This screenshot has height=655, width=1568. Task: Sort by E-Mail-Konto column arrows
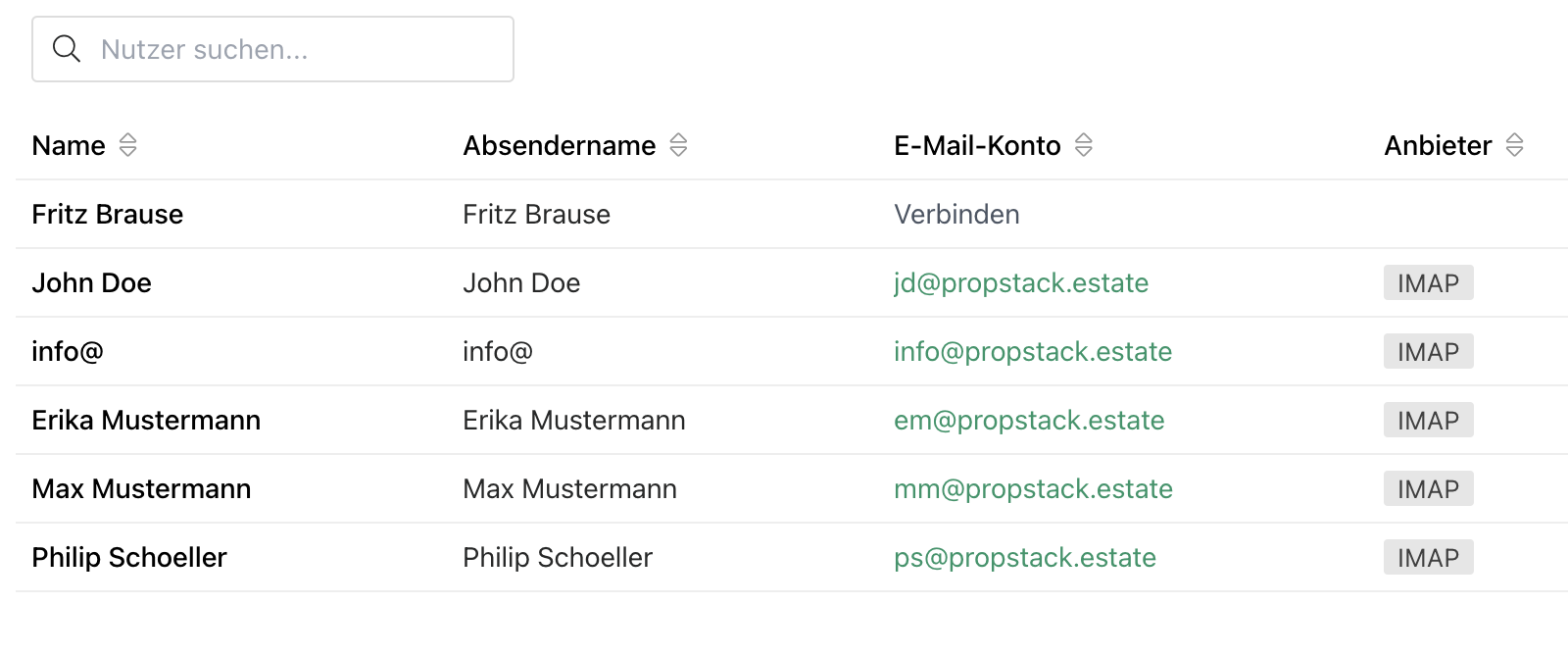pos(1083,146)
